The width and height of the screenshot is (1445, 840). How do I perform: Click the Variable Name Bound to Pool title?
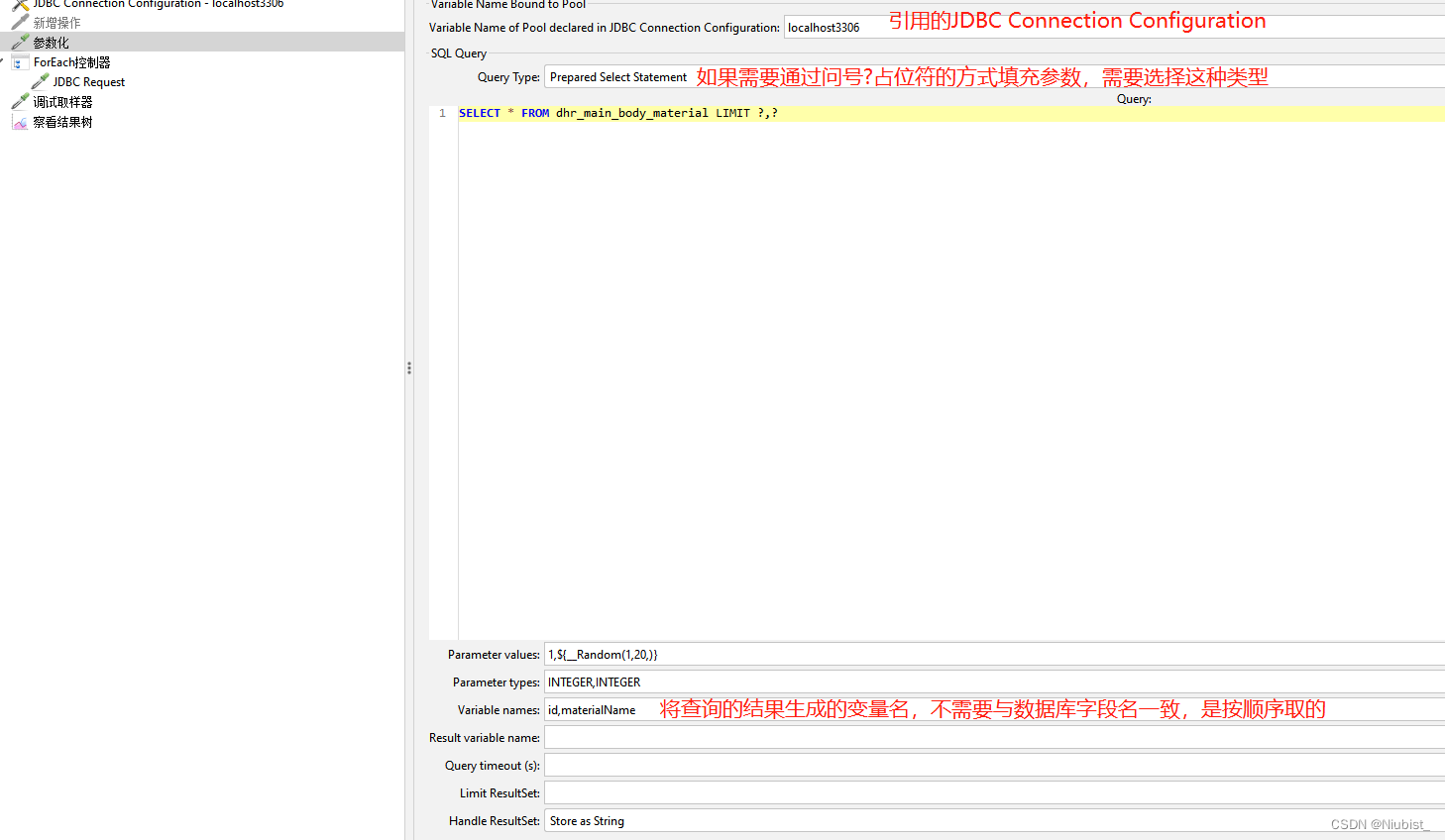(x=508, y=5)
